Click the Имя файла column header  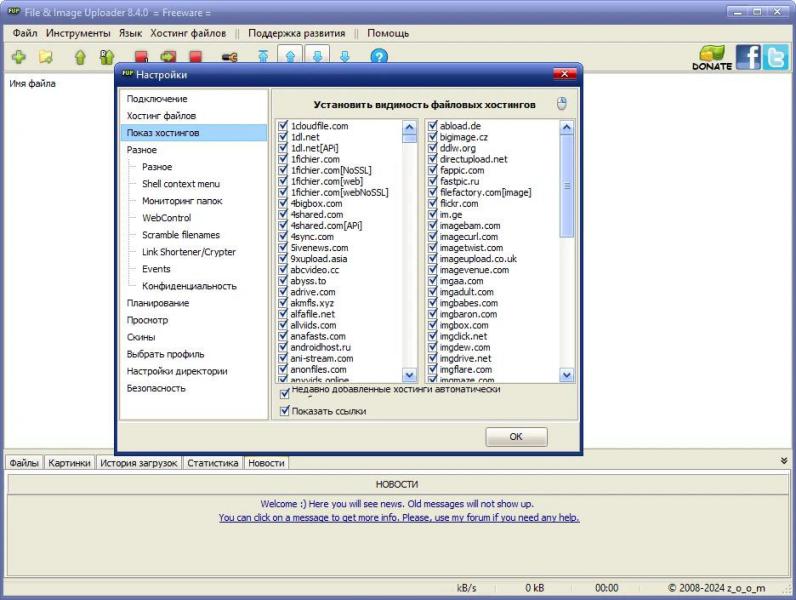32,84
